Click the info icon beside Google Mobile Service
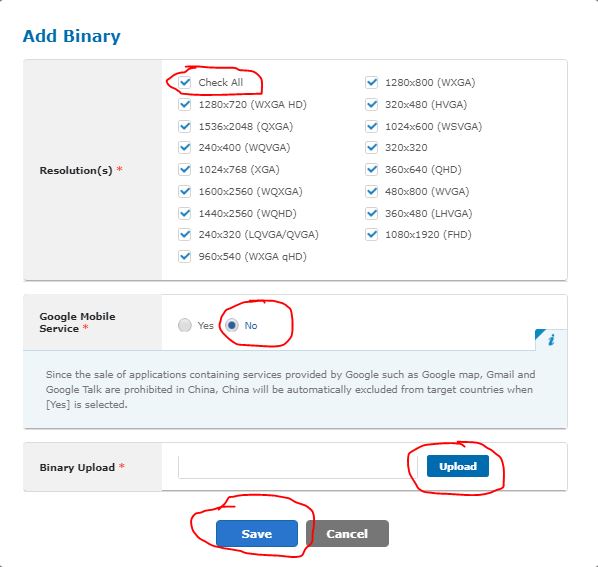The image size is (598, 567). [x=551, y=339]
